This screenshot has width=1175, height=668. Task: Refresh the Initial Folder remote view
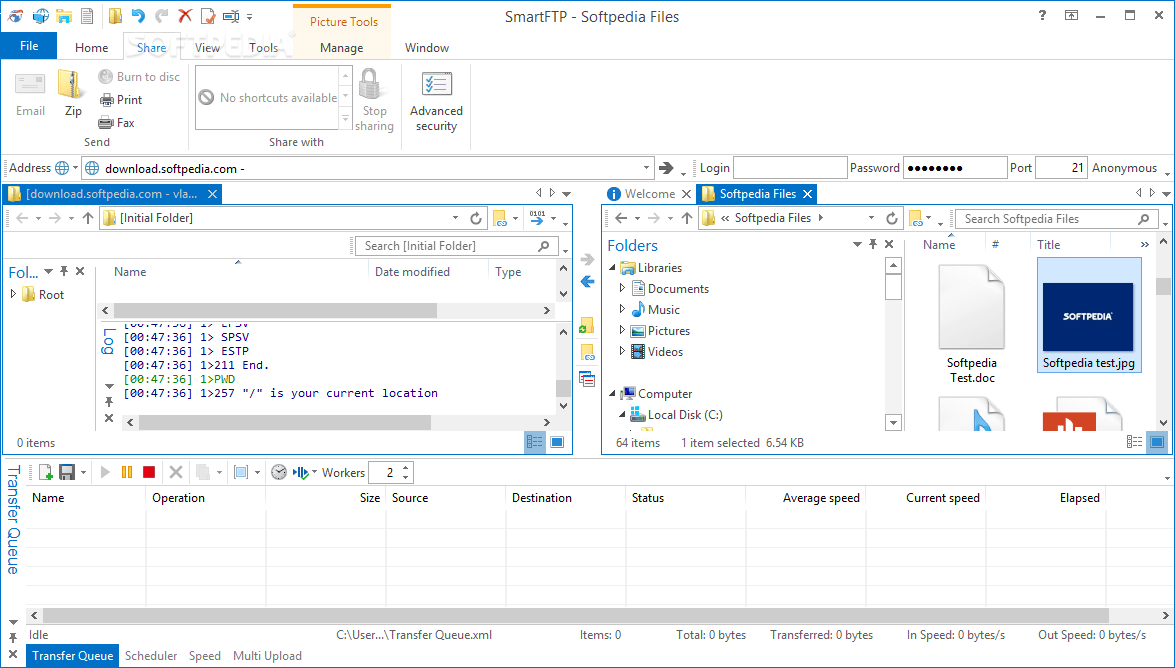pos(476,218)
